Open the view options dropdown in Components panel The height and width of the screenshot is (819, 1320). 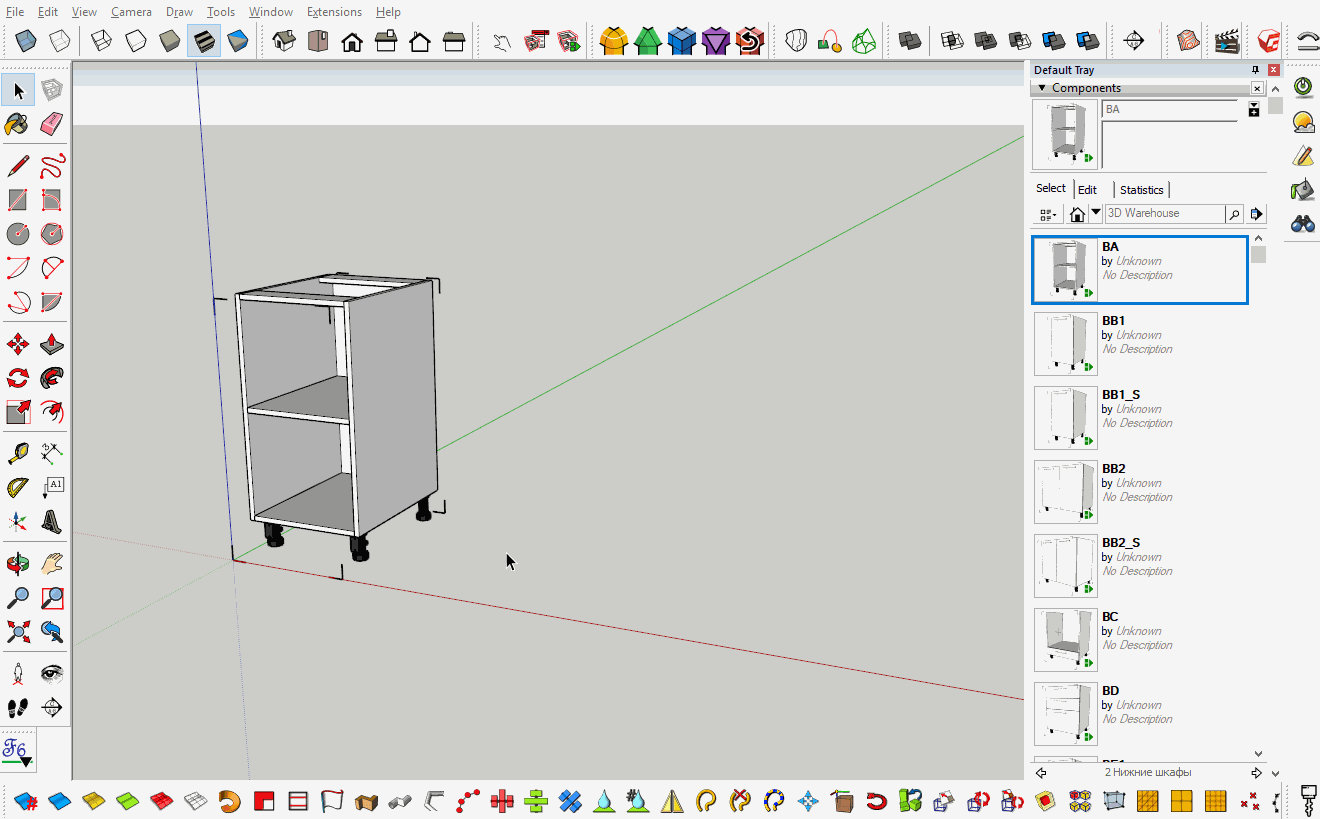pos(1048,213)
